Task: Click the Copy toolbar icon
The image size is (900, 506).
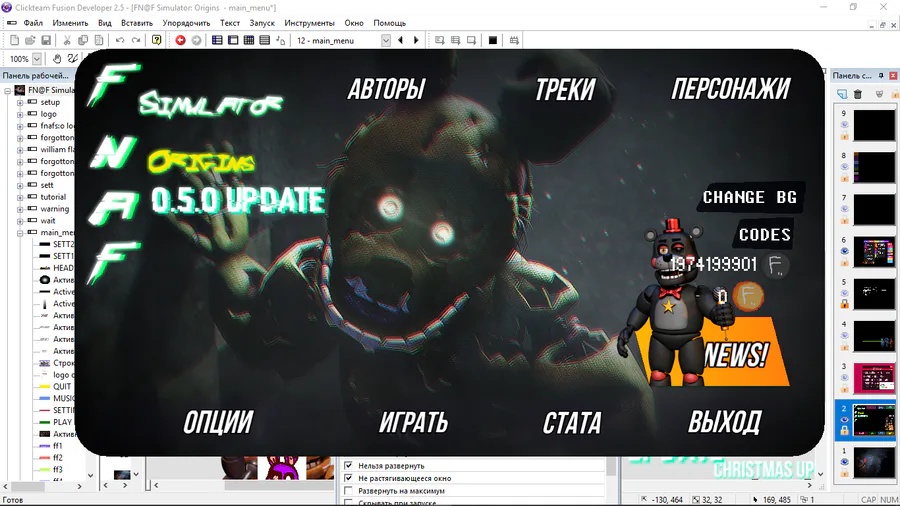Action: point(83,40)
